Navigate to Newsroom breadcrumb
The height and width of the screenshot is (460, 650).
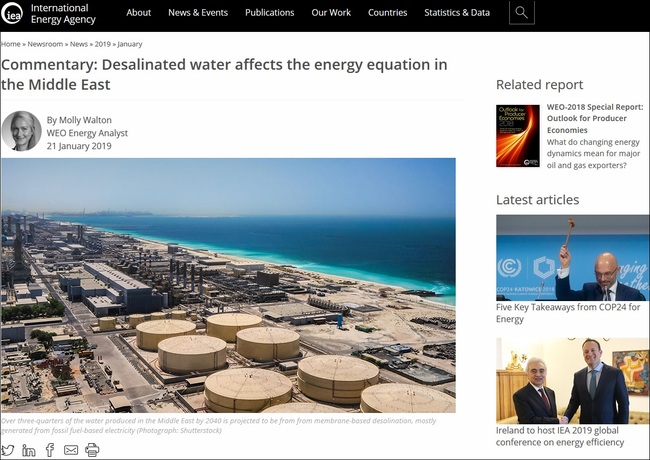click(x=47, y=45)
